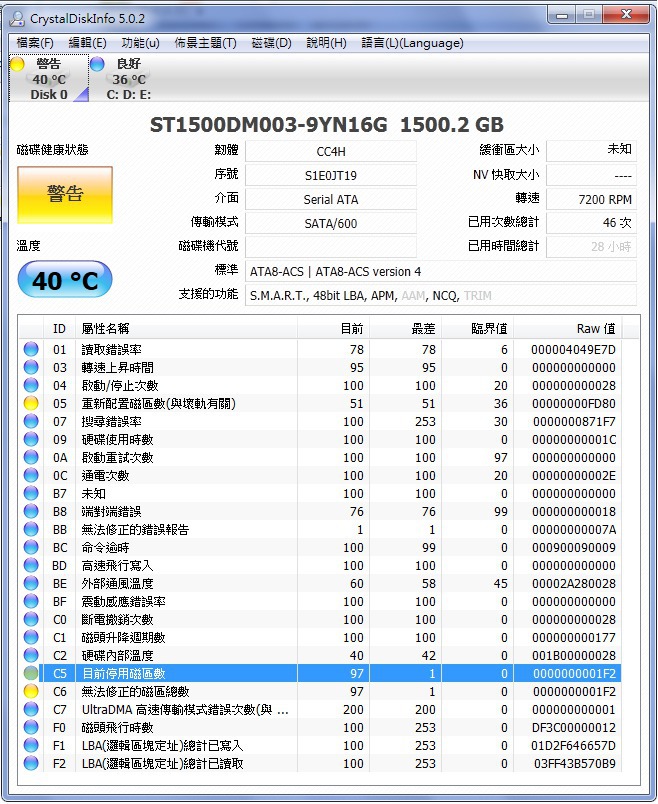Click status icon of row C1 磁頭升降週期數

pyautogui.click(x=31, y=637)
